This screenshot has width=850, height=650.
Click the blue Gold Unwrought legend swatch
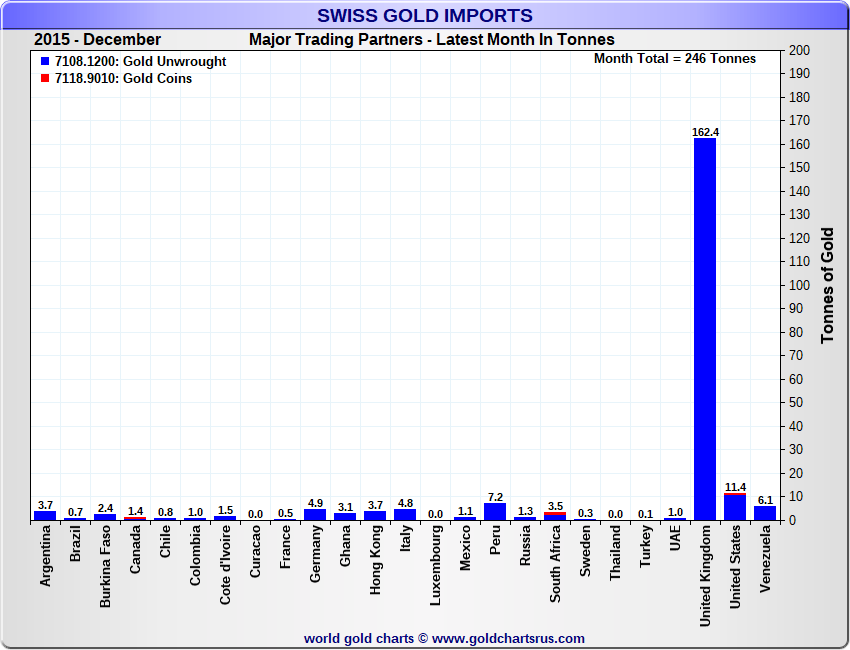point(45,62)
